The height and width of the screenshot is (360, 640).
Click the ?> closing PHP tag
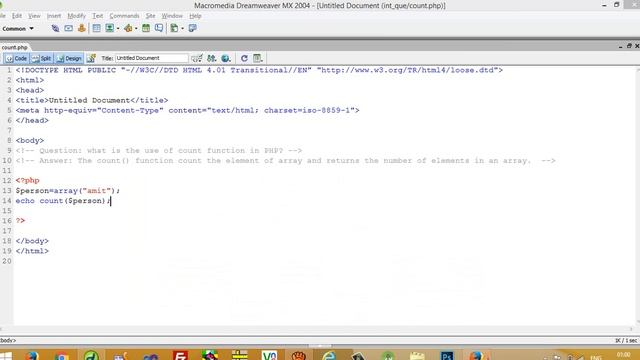tap(20, 221)
